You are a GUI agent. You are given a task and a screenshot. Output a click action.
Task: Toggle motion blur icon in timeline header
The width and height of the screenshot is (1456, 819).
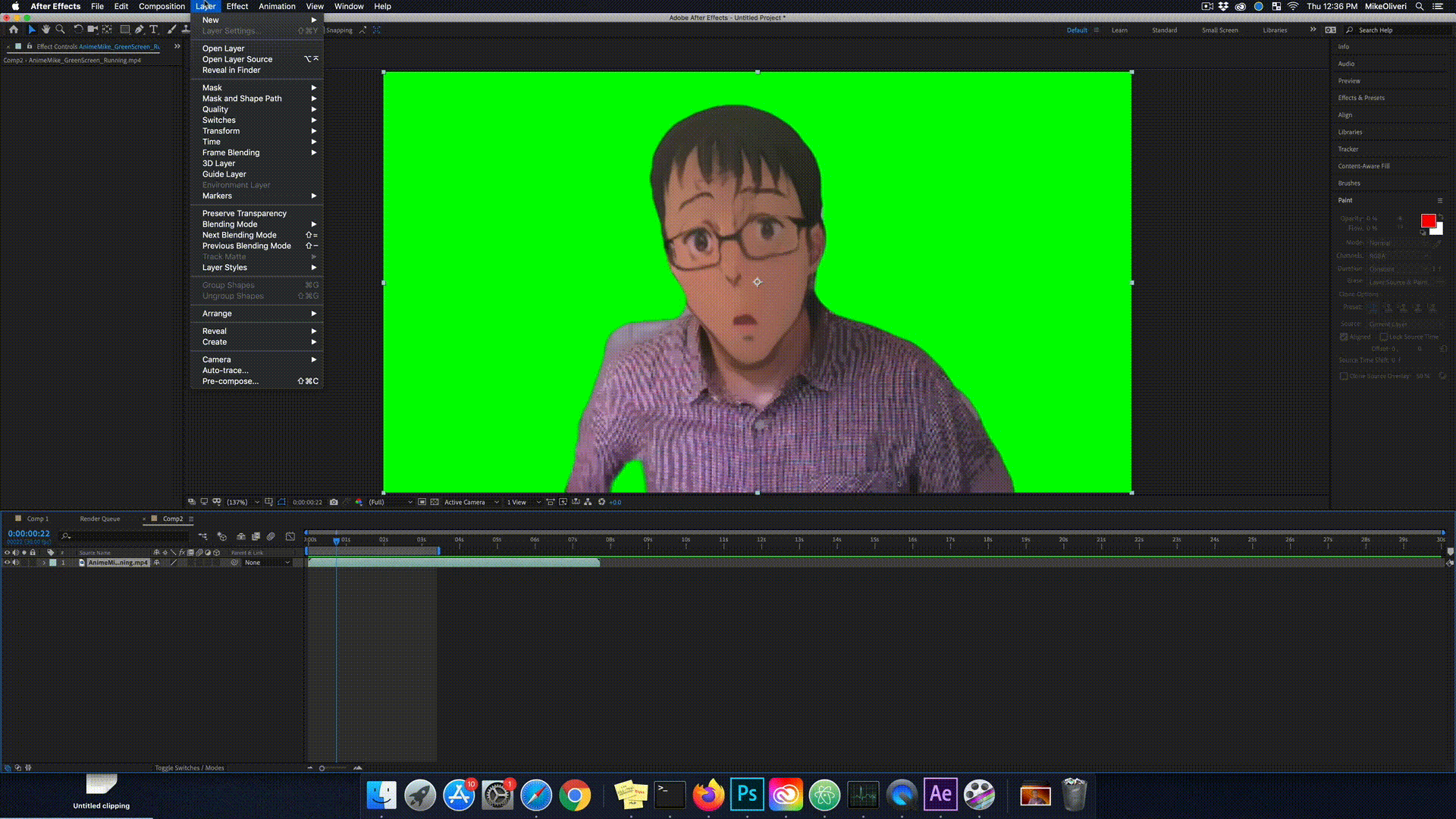[271, 536]
